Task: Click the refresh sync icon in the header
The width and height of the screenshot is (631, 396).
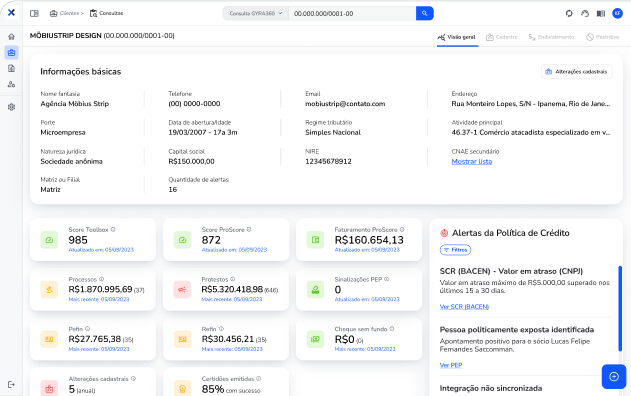Action: 569,13
